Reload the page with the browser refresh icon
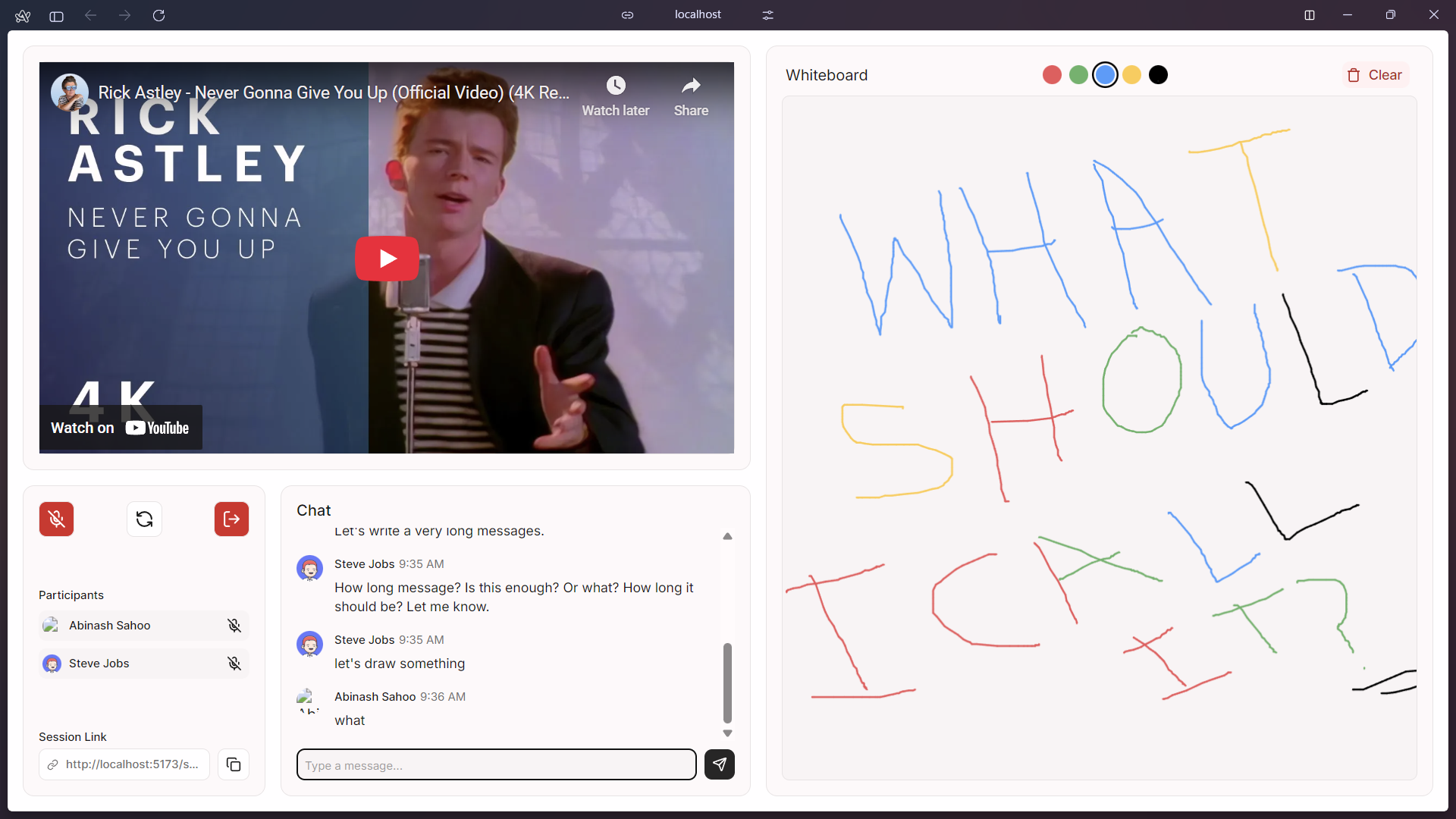 (158, 15)
